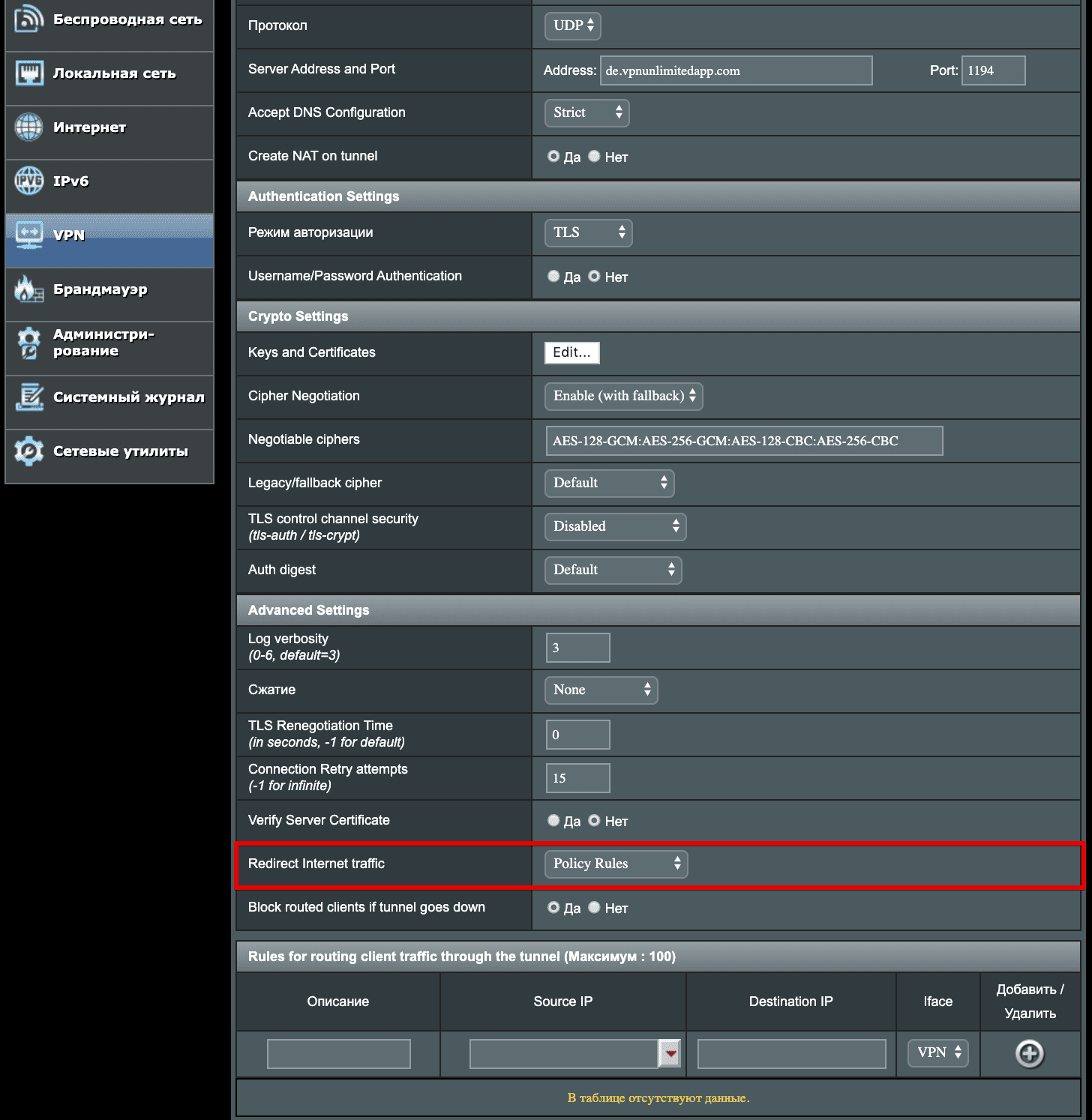Viewport: 1092px width, 1120px height.
Task: Set Create NAT on tunnel to Нет
Action: point(594,156)
